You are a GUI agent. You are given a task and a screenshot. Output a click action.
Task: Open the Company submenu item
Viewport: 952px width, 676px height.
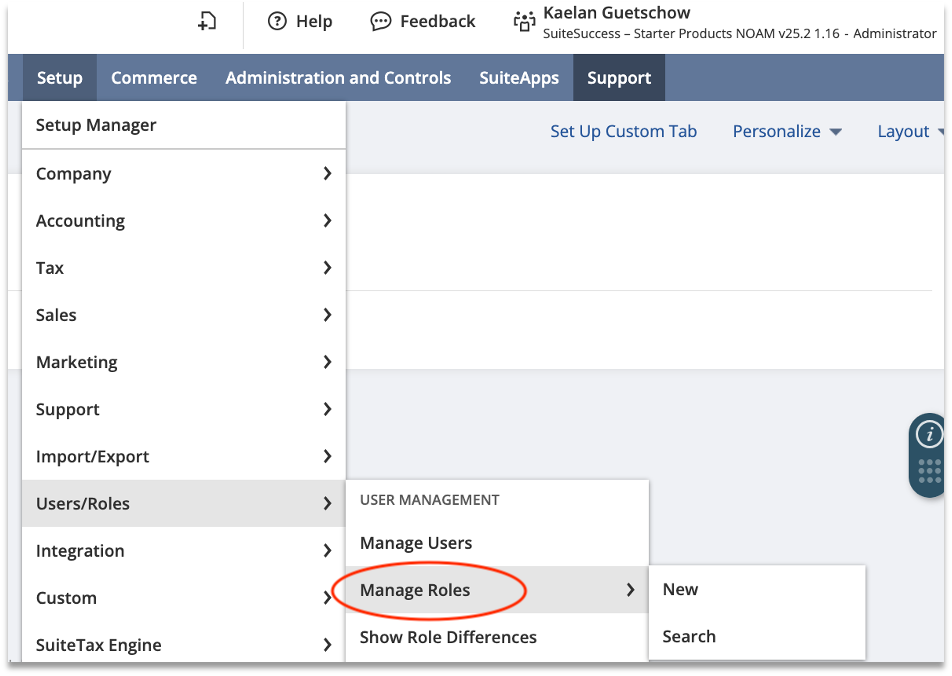click(184, 174)
